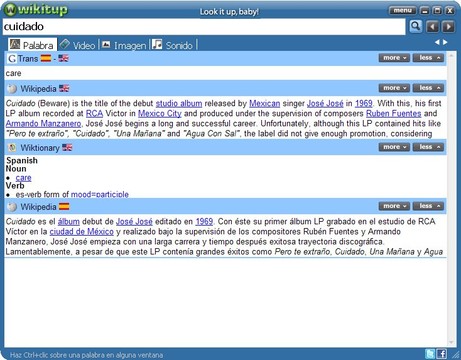Collapse English Wikipedia section with less
This screenshot has height=360, width=461.
(428, 88)
